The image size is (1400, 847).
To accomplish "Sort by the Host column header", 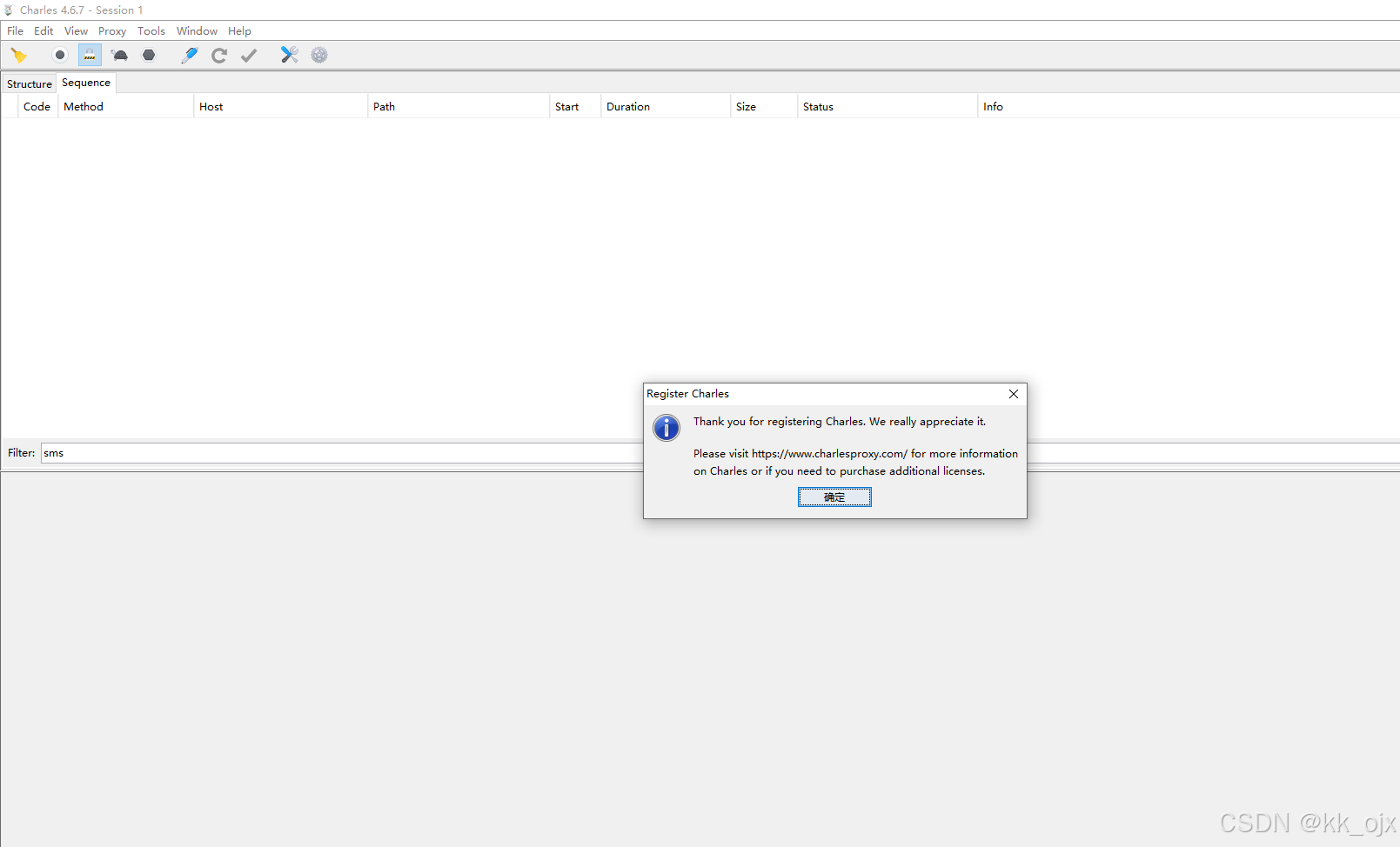I will (280, 107).
